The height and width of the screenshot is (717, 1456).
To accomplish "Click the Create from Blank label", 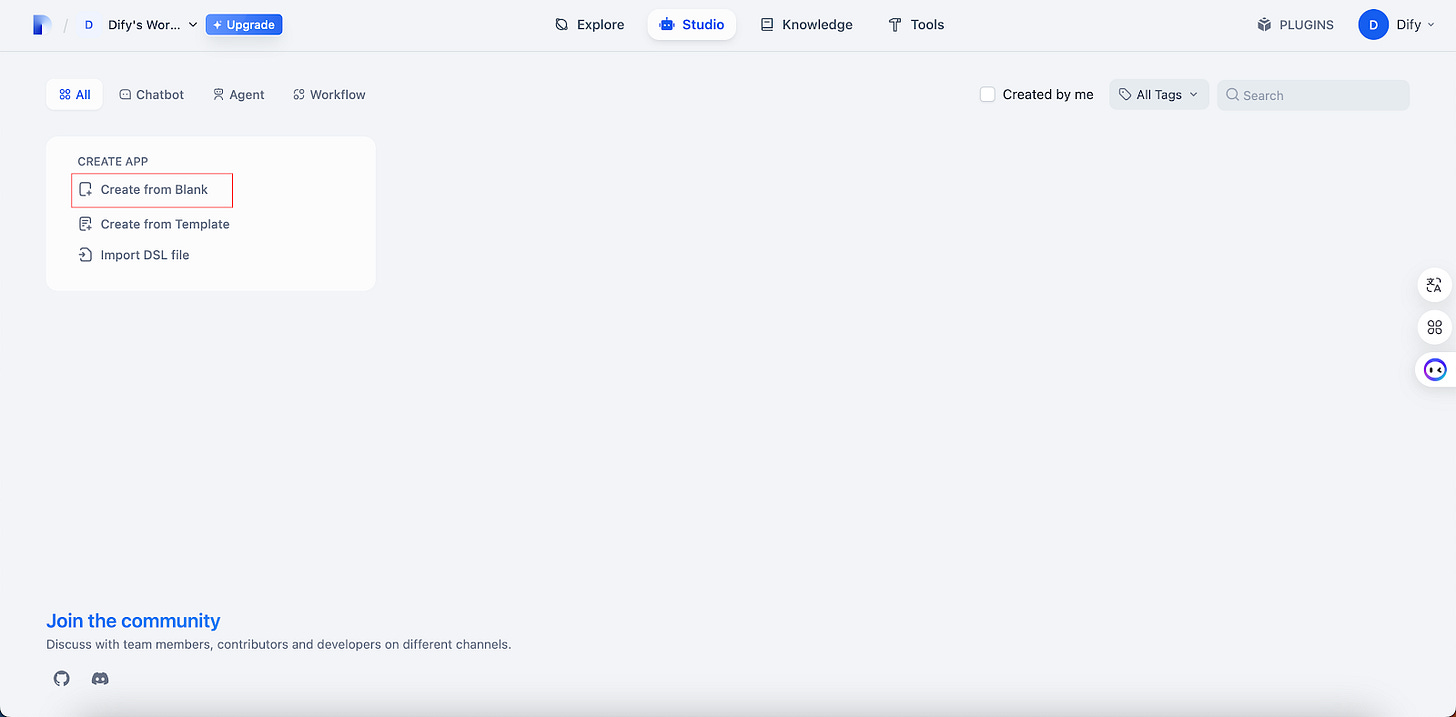I will [154, 189].
